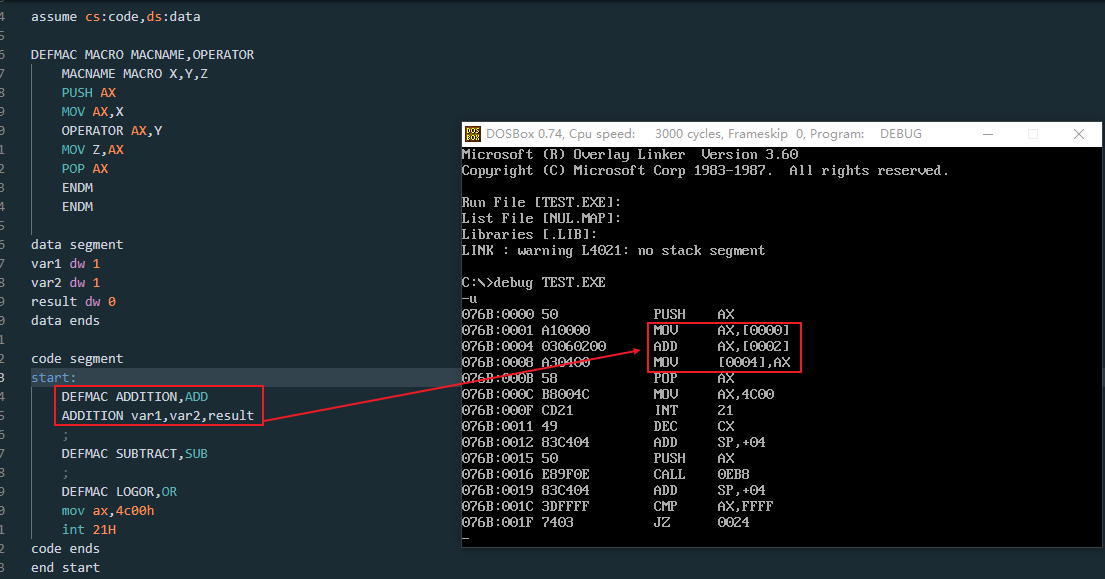Viewport: 1105px width, 579px height.
Task: Click the 'DEFMAC LOGOR,OR' line
Action: click(119, 492)
